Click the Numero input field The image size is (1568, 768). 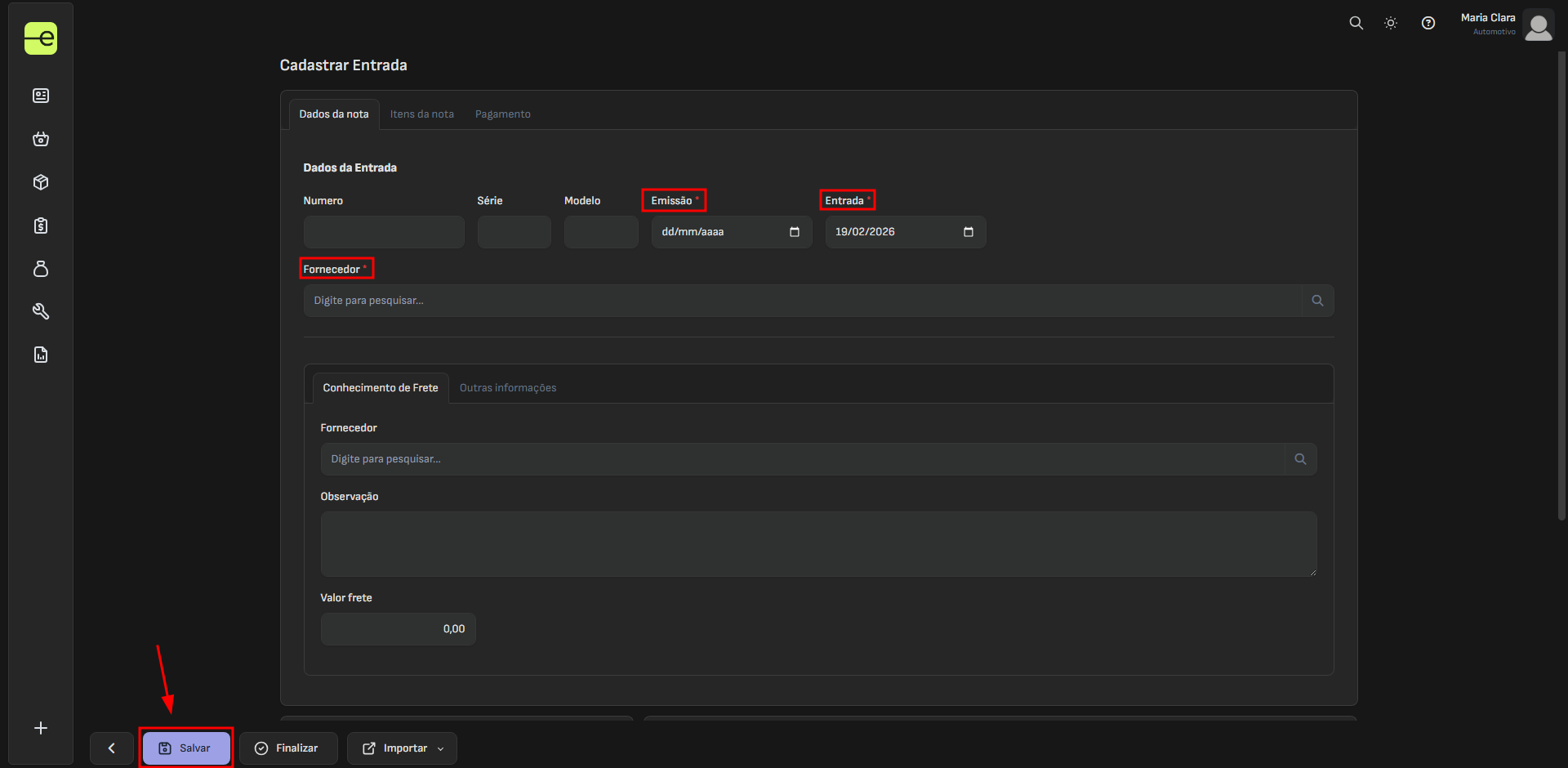(x=384, y=232)
